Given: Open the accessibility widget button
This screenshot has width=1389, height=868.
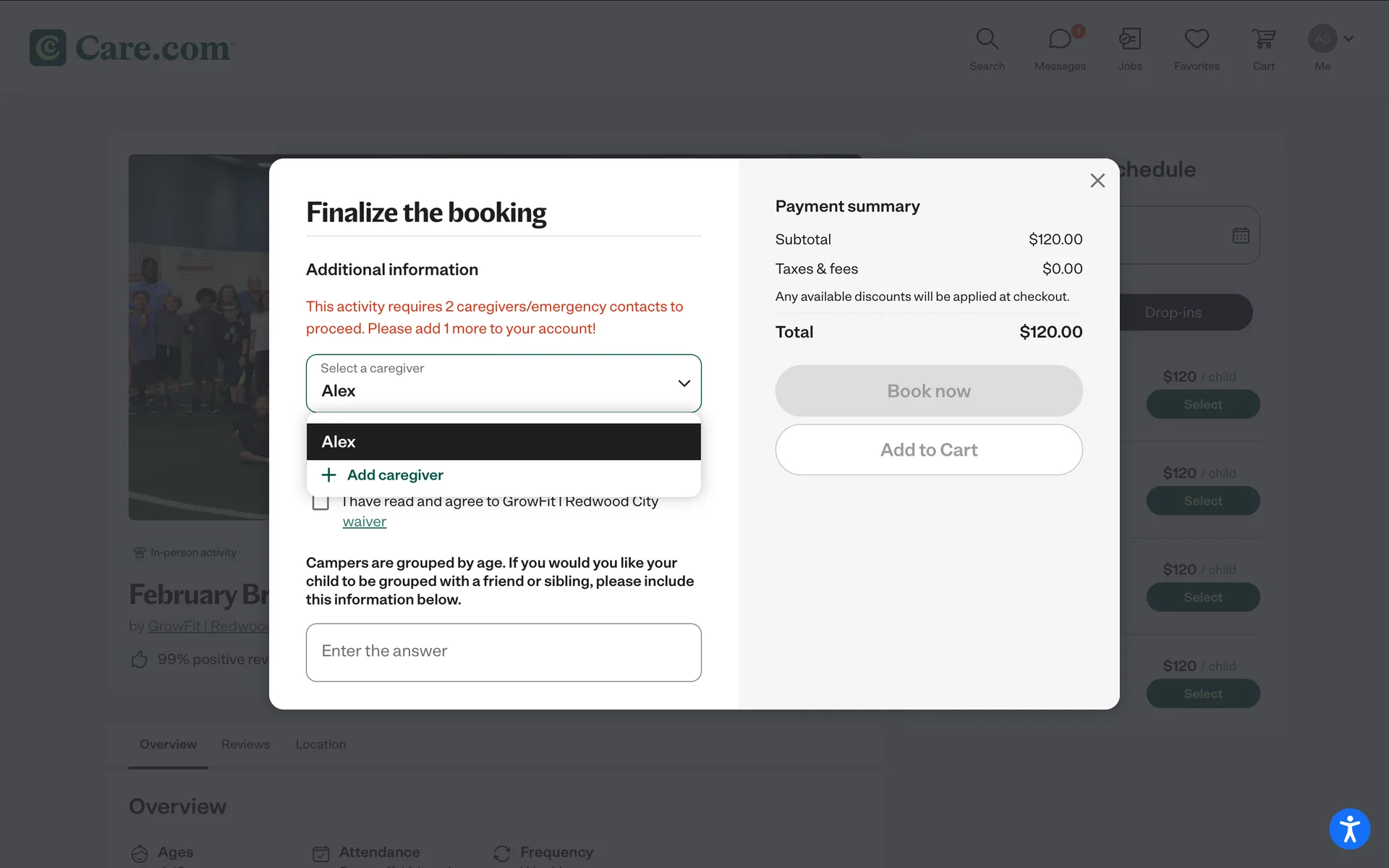Looking at the screenshot, I should [1349, 829].
